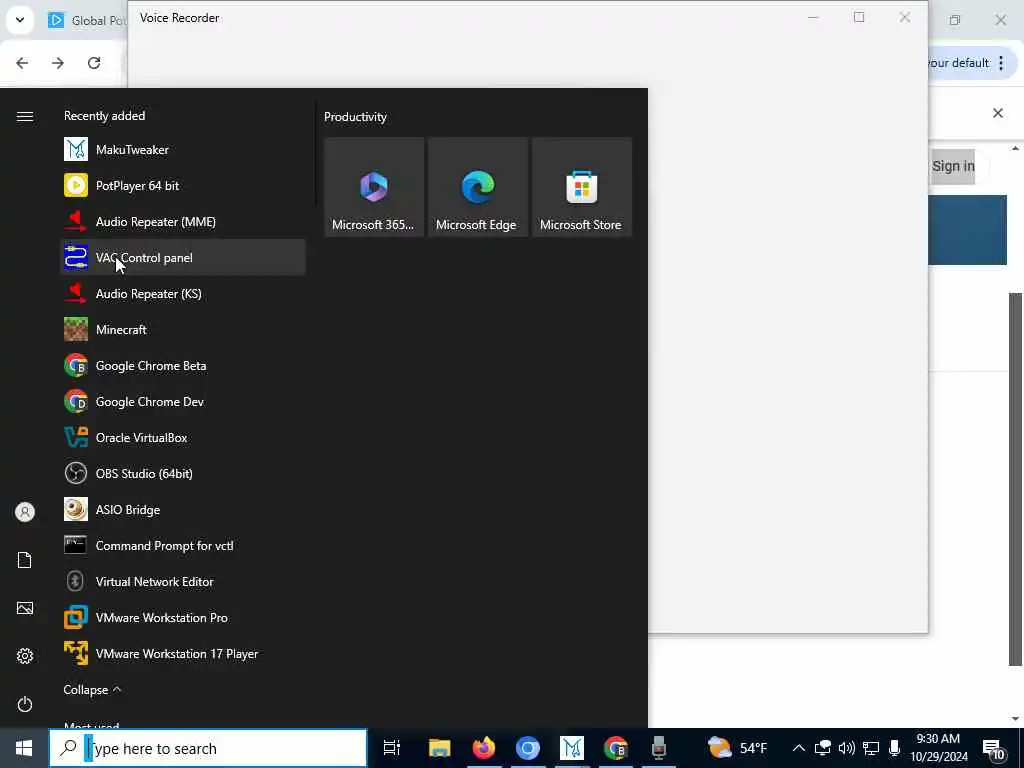The width and height of the screenshot is (1024, 768).
Task: Open Google Chrome Beta
Action: coord(183,366)
